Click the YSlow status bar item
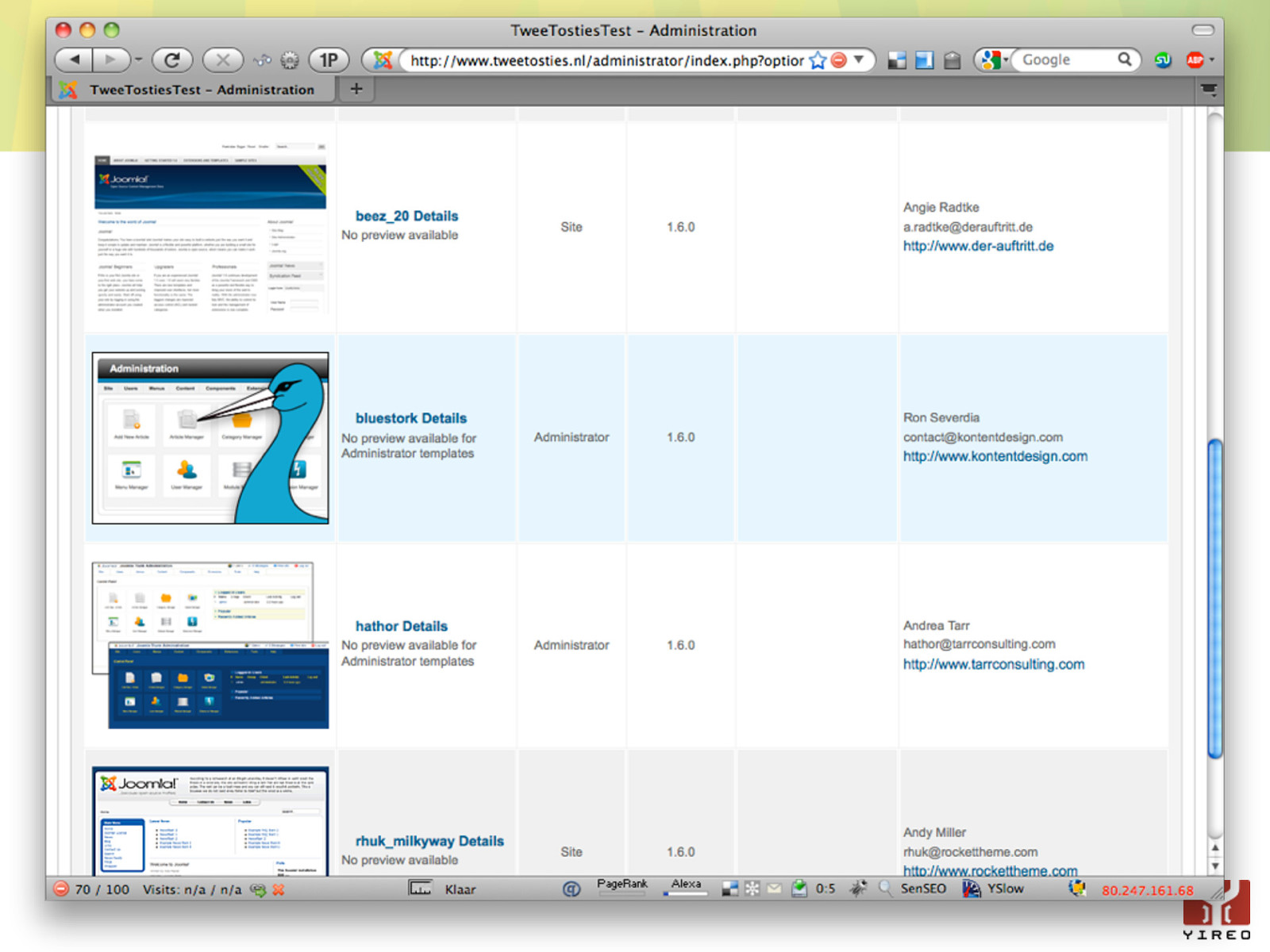Screen dimensions: 1270x952 point(994,889)
